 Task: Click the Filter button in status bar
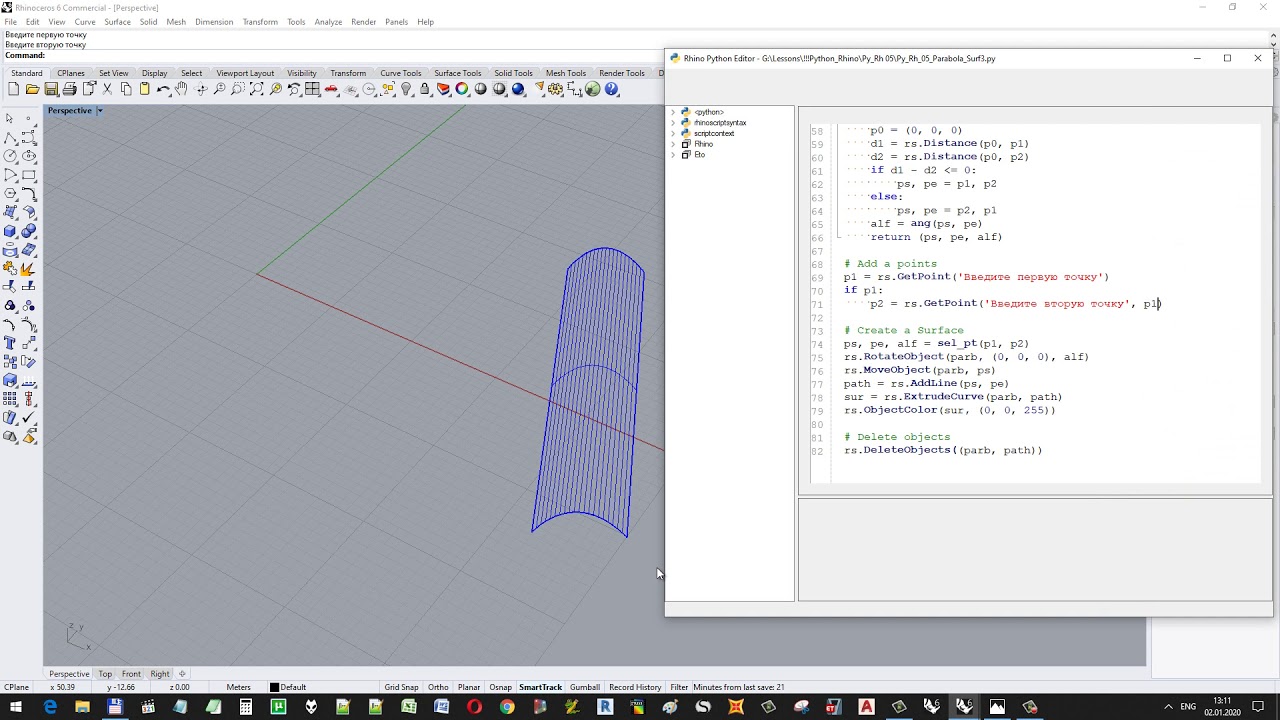[x=679, y=687]
